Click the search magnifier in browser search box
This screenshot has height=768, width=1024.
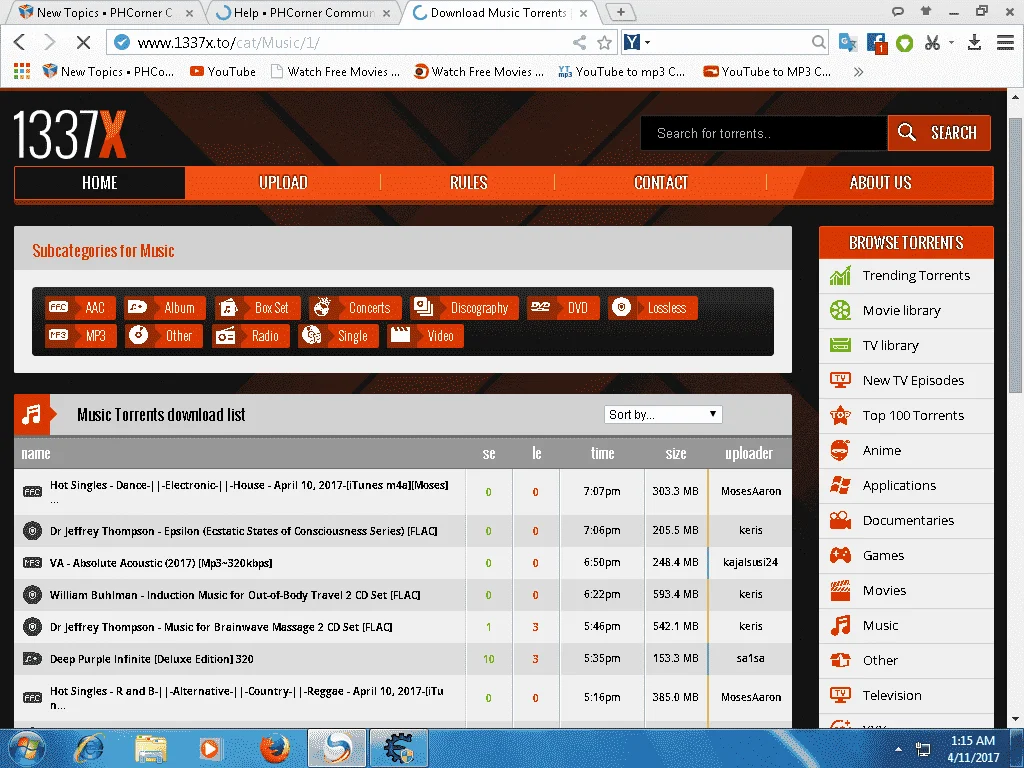point(818,42)
